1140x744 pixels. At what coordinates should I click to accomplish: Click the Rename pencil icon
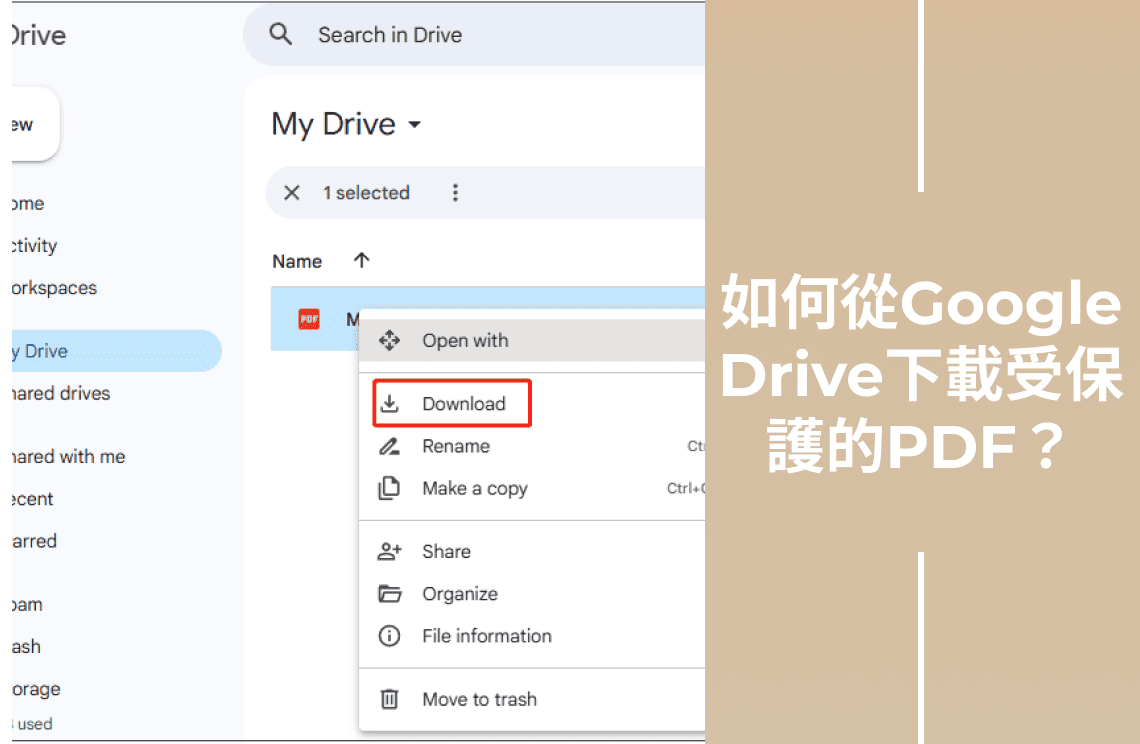tap(390, 446)
